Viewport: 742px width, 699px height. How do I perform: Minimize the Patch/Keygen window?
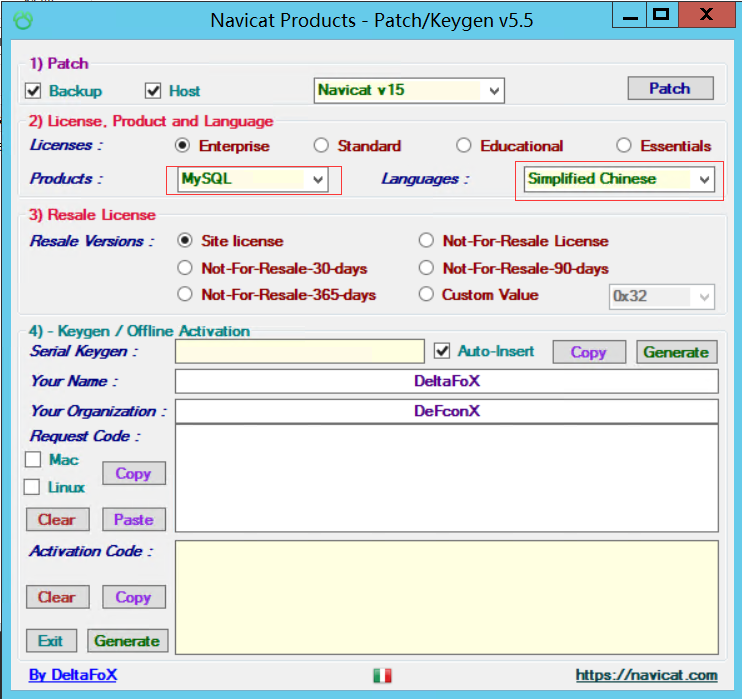(629, 16)
